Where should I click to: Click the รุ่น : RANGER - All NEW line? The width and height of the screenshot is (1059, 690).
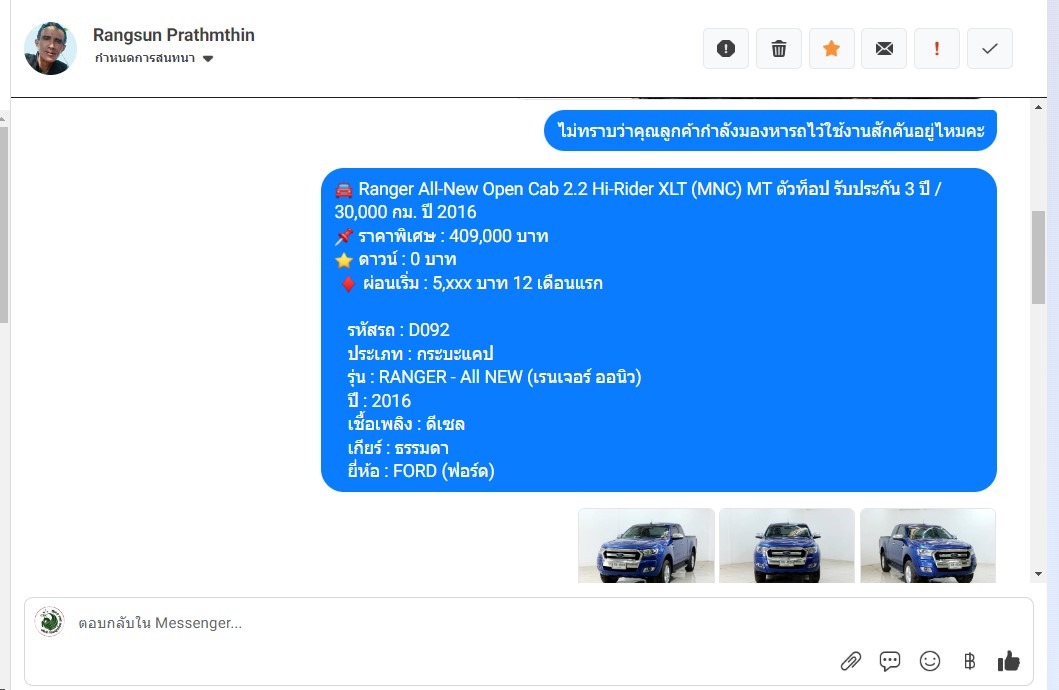[494, 377]
